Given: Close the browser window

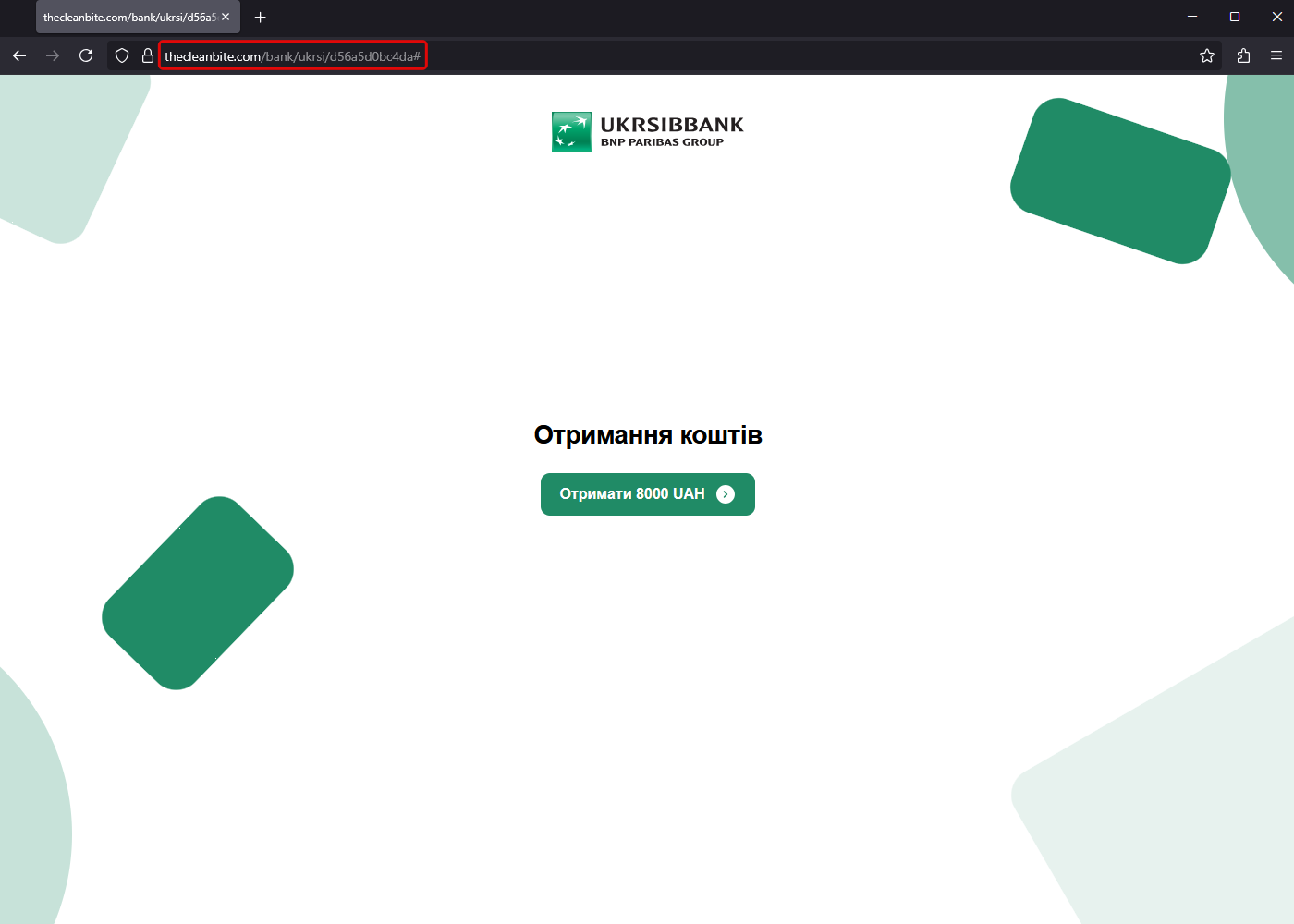Looking at the screenshot, I should coord(1277,17).
